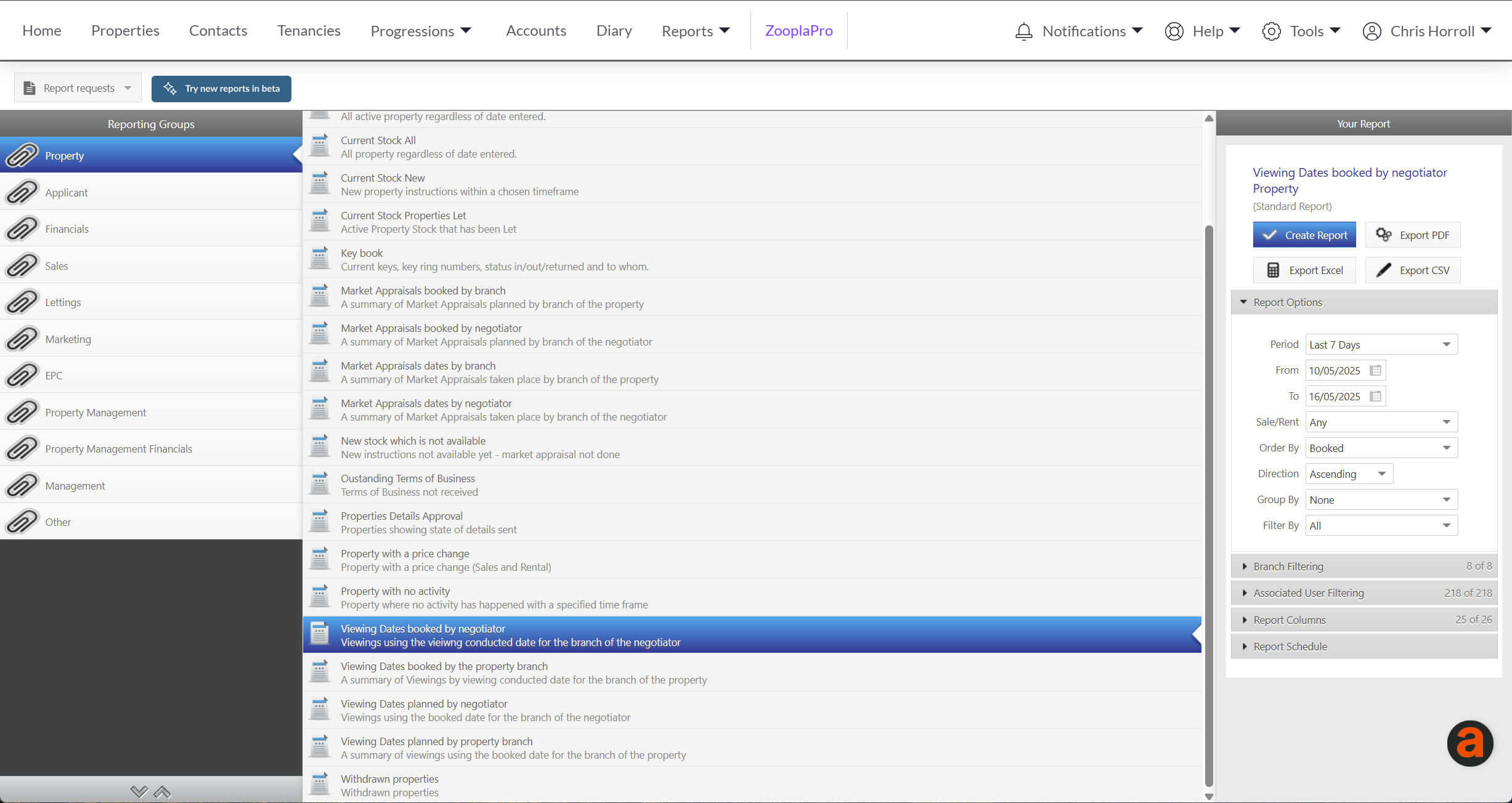Open the From date calendar picker
This screenshot has height=803, width=1512.
pyautogui.click(x=1375, y=370)
